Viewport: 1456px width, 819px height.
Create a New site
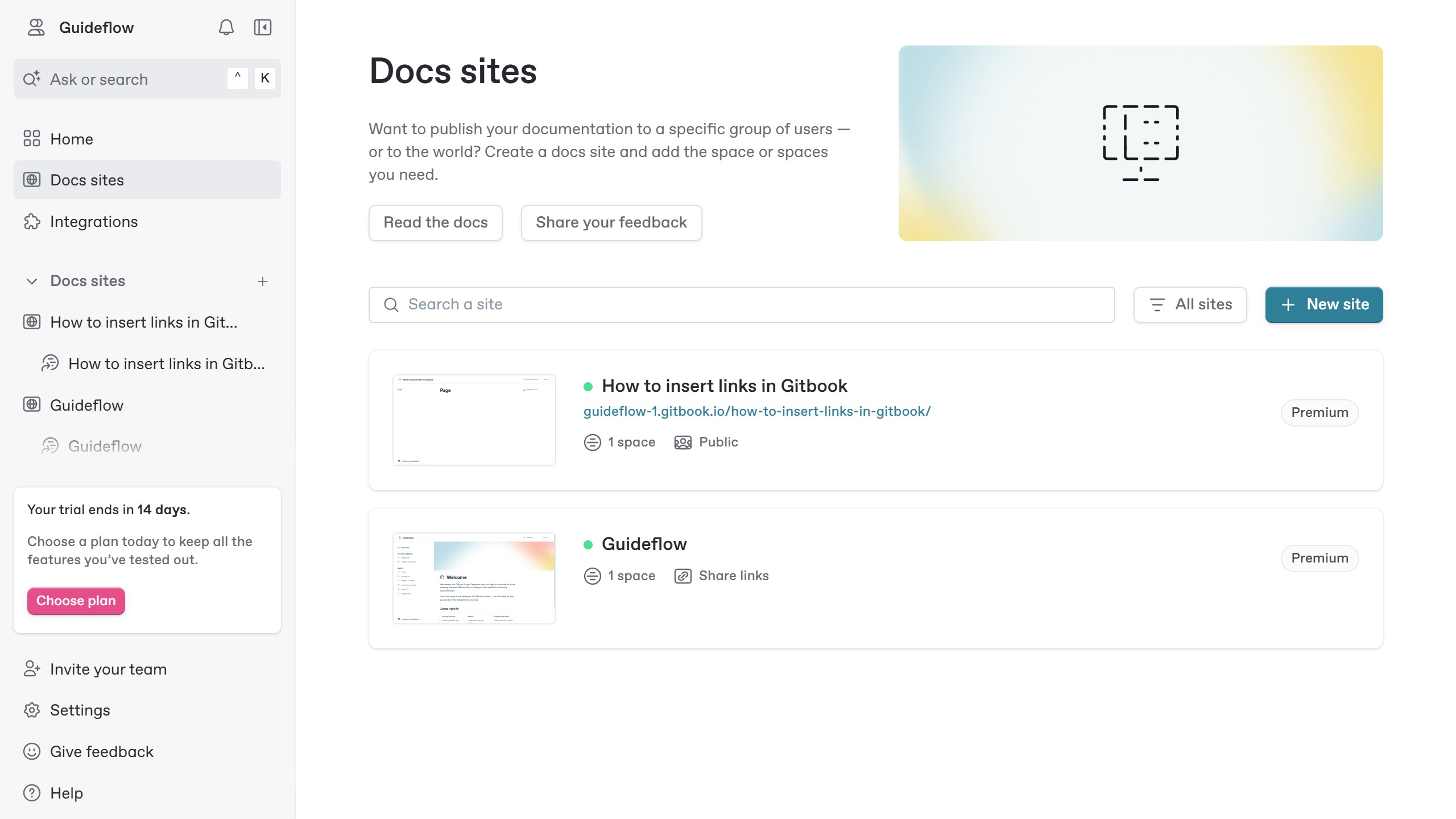(x=1324, y=304)
